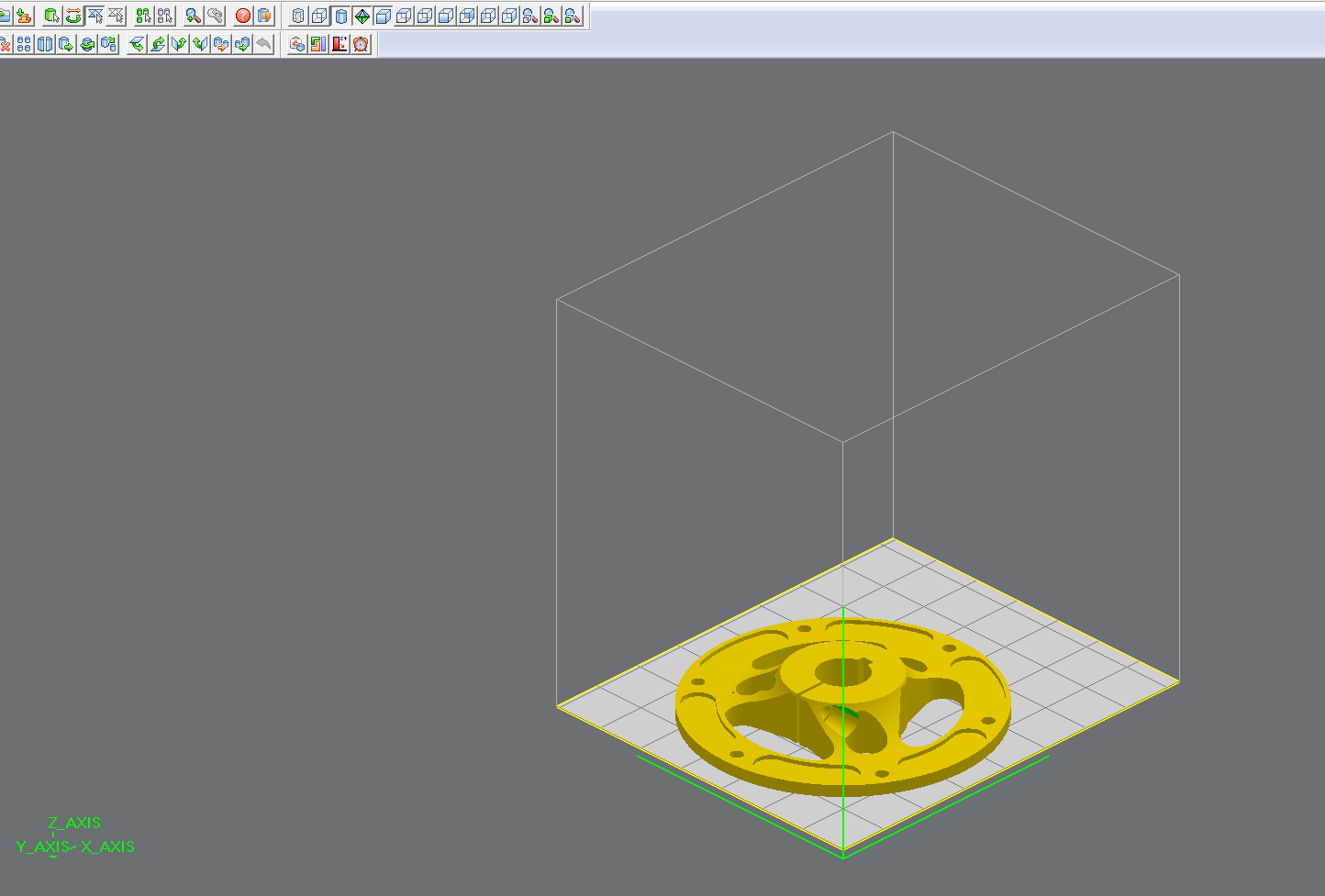Click the magnifier with green plus zoom icon

[193, 16]
